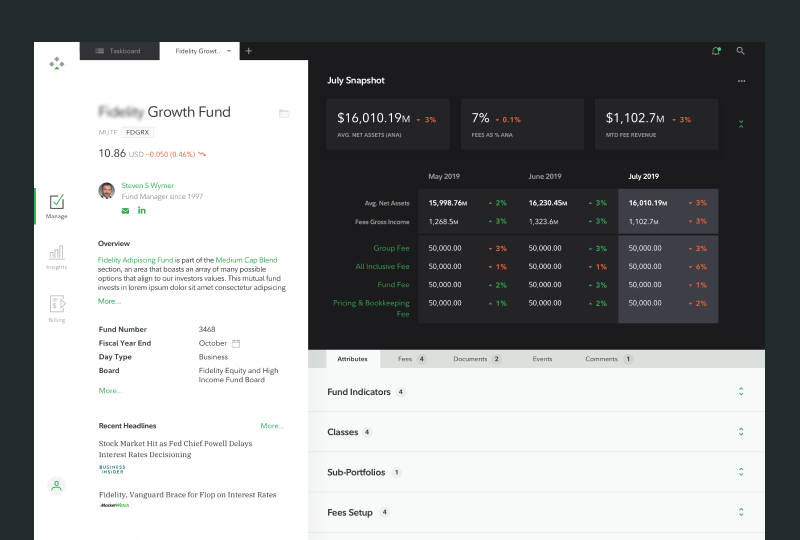Open the Fund Fee row link
The image size is (800, 540).
coord(393,285)
